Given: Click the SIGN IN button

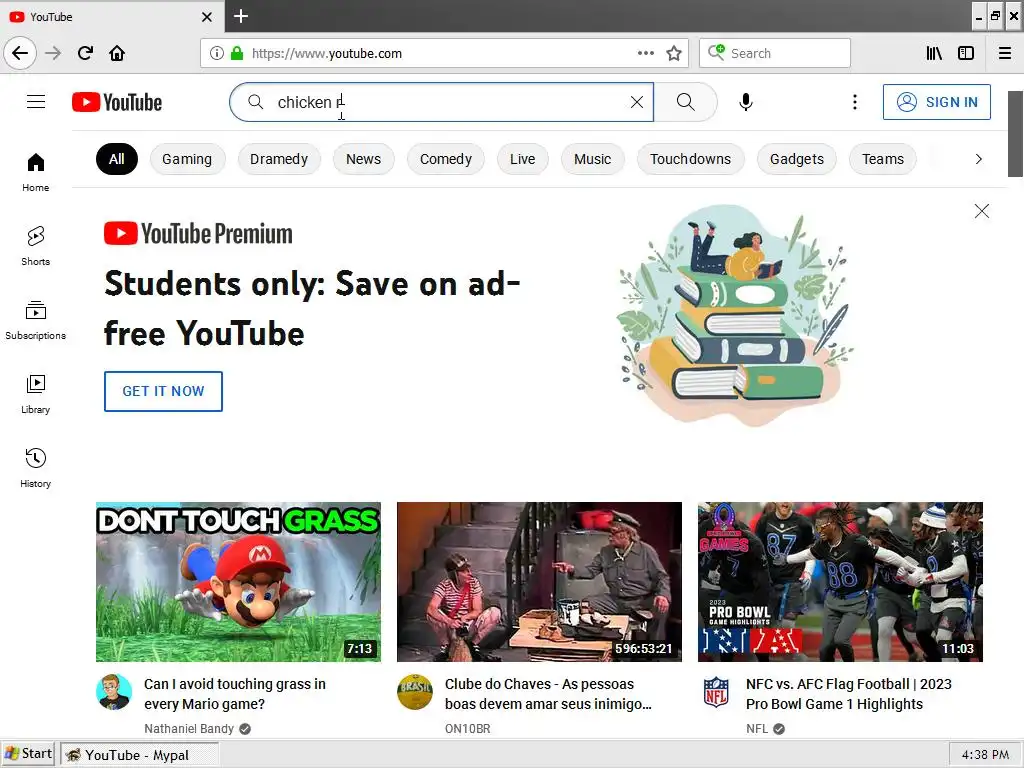Looking at the screenshot, I should [x=936, y=102].
